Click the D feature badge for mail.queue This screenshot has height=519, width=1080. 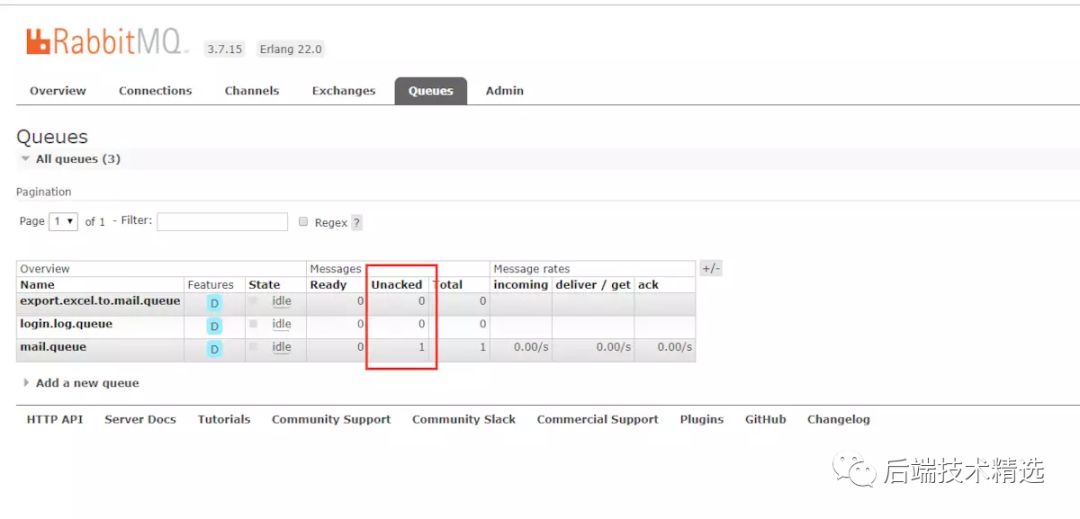pyautogui.click(x=214, y=349)
